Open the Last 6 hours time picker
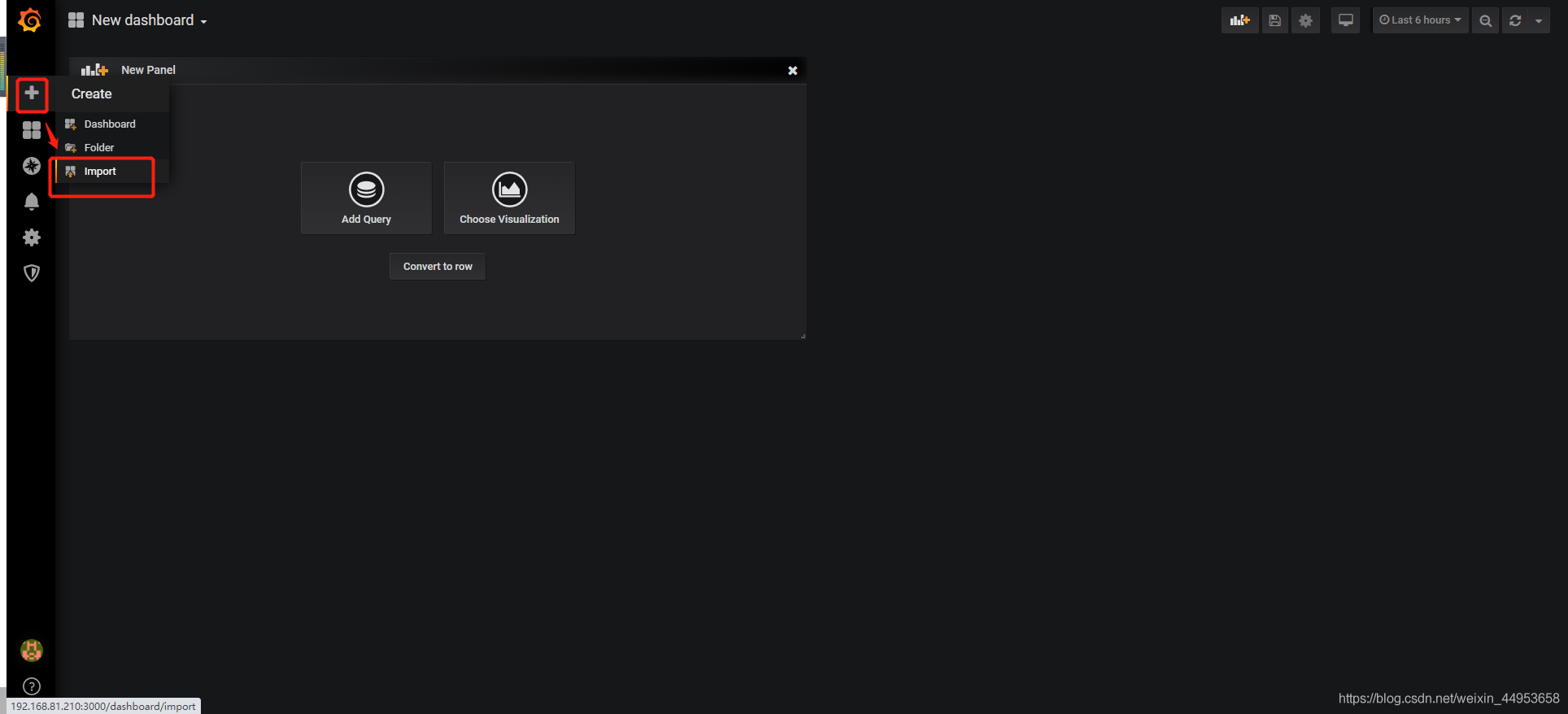The width and height of the screenshot is (1568, 714). tap(1420, 20)
